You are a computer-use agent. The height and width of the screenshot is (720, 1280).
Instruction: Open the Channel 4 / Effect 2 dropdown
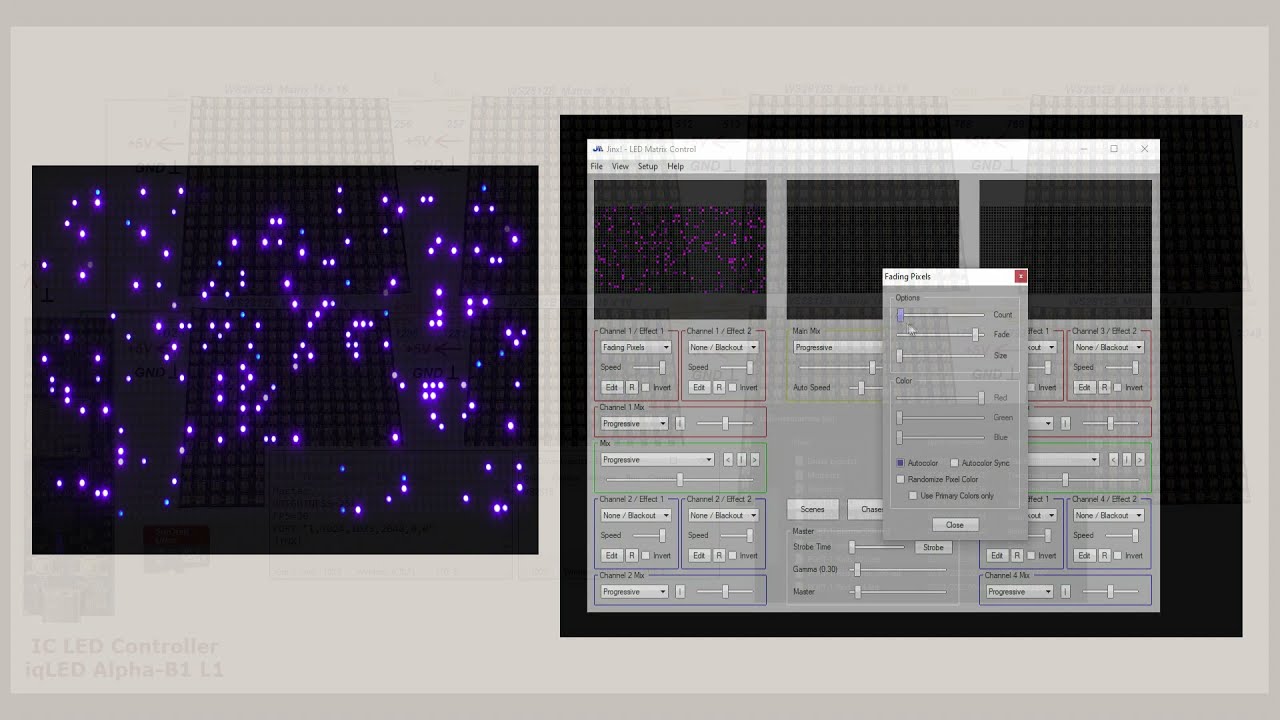1108,515
